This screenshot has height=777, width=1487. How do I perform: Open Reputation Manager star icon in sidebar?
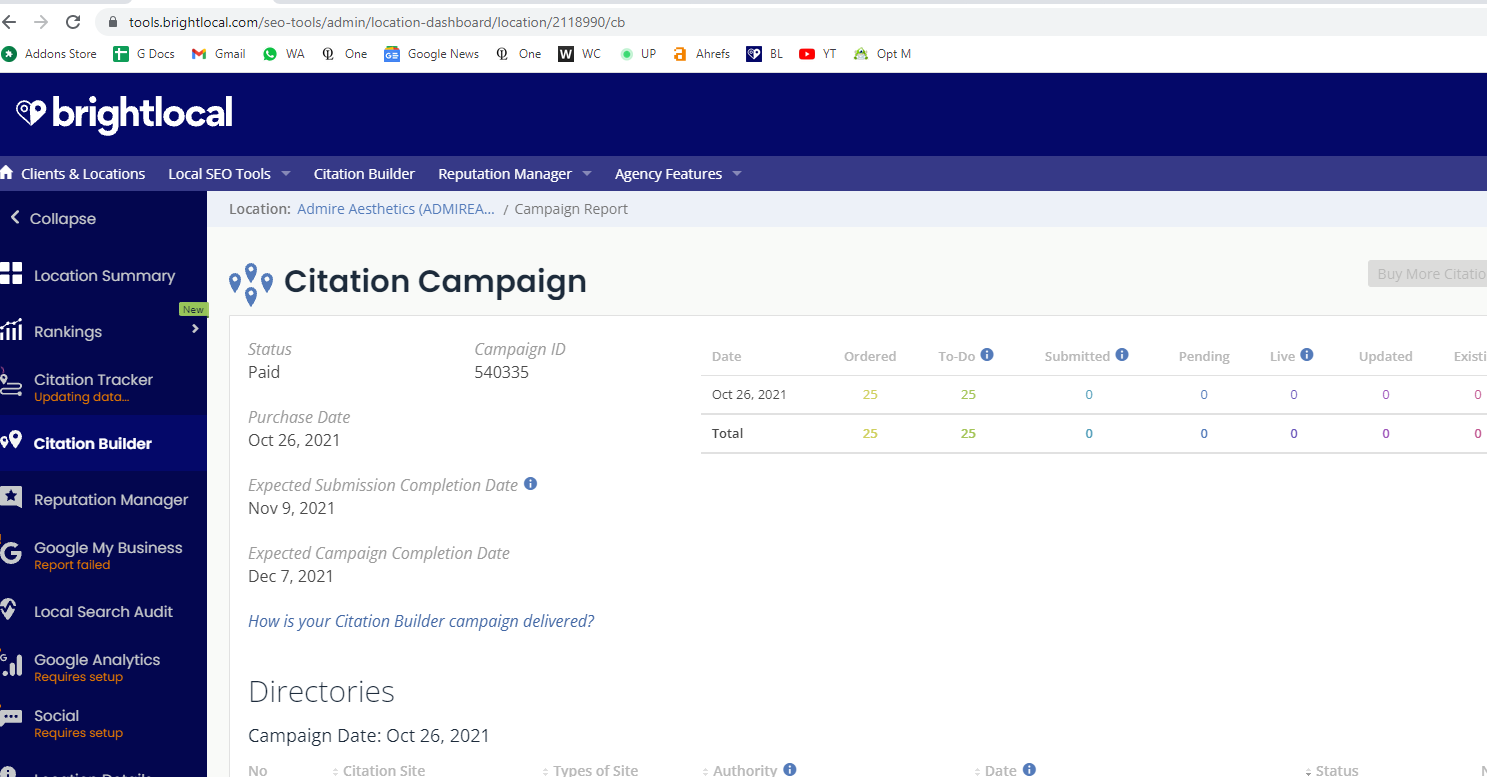pyautogui.click(x=11, y=498)
